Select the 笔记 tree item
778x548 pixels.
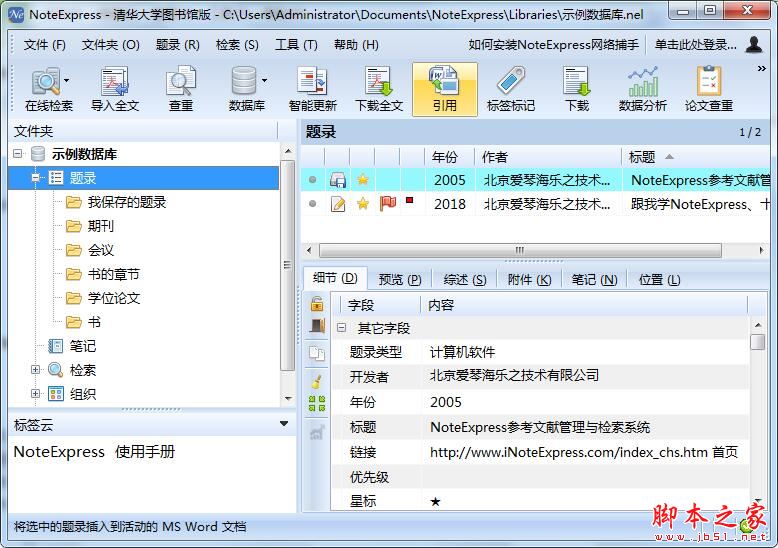[x=82, y=346]
